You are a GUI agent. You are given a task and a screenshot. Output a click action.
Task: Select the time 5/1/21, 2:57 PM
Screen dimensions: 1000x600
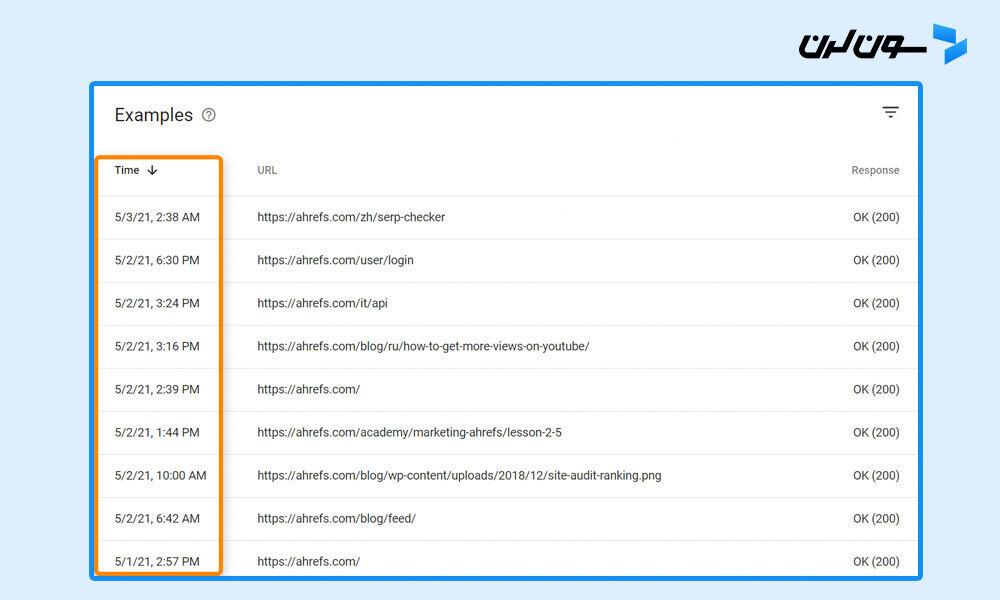pyautogui.click(x=157, y=561)
